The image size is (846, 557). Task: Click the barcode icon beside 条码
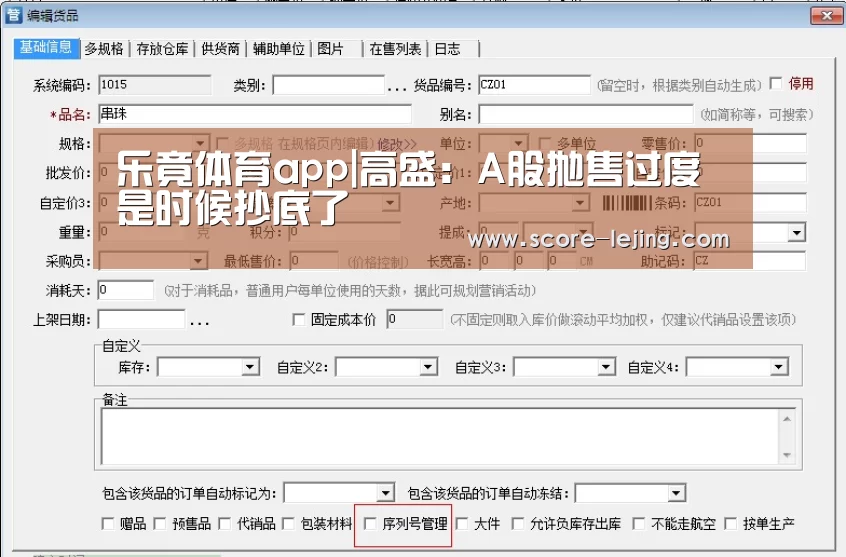627,203
